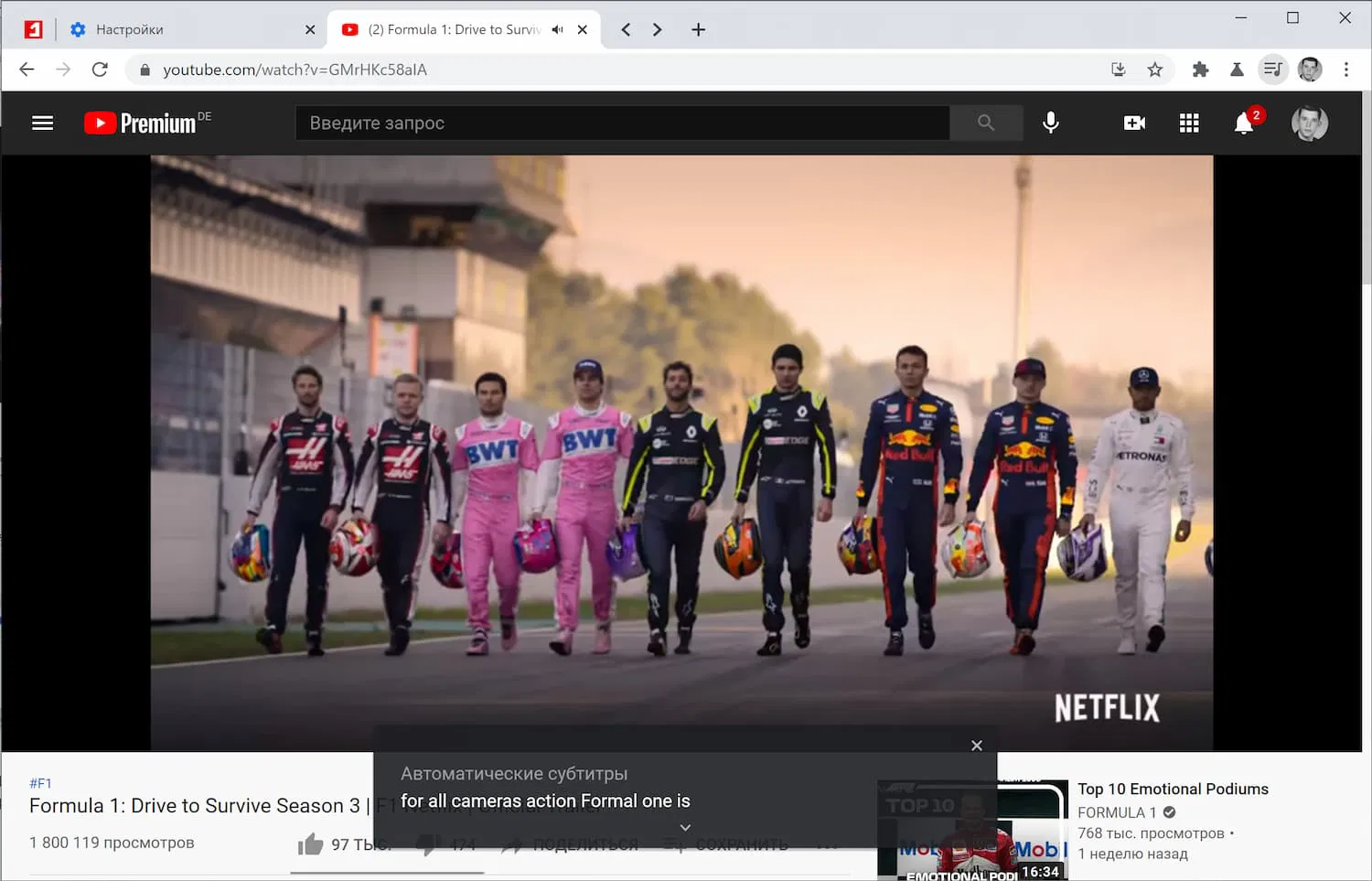Close the Formula 1 YouTube tab

[x=582, y=29]
